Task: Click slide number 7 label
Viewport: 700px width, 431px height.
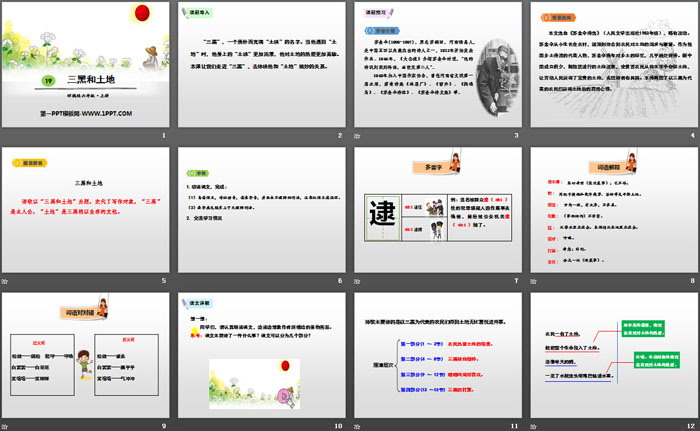Action: point(516,280)
